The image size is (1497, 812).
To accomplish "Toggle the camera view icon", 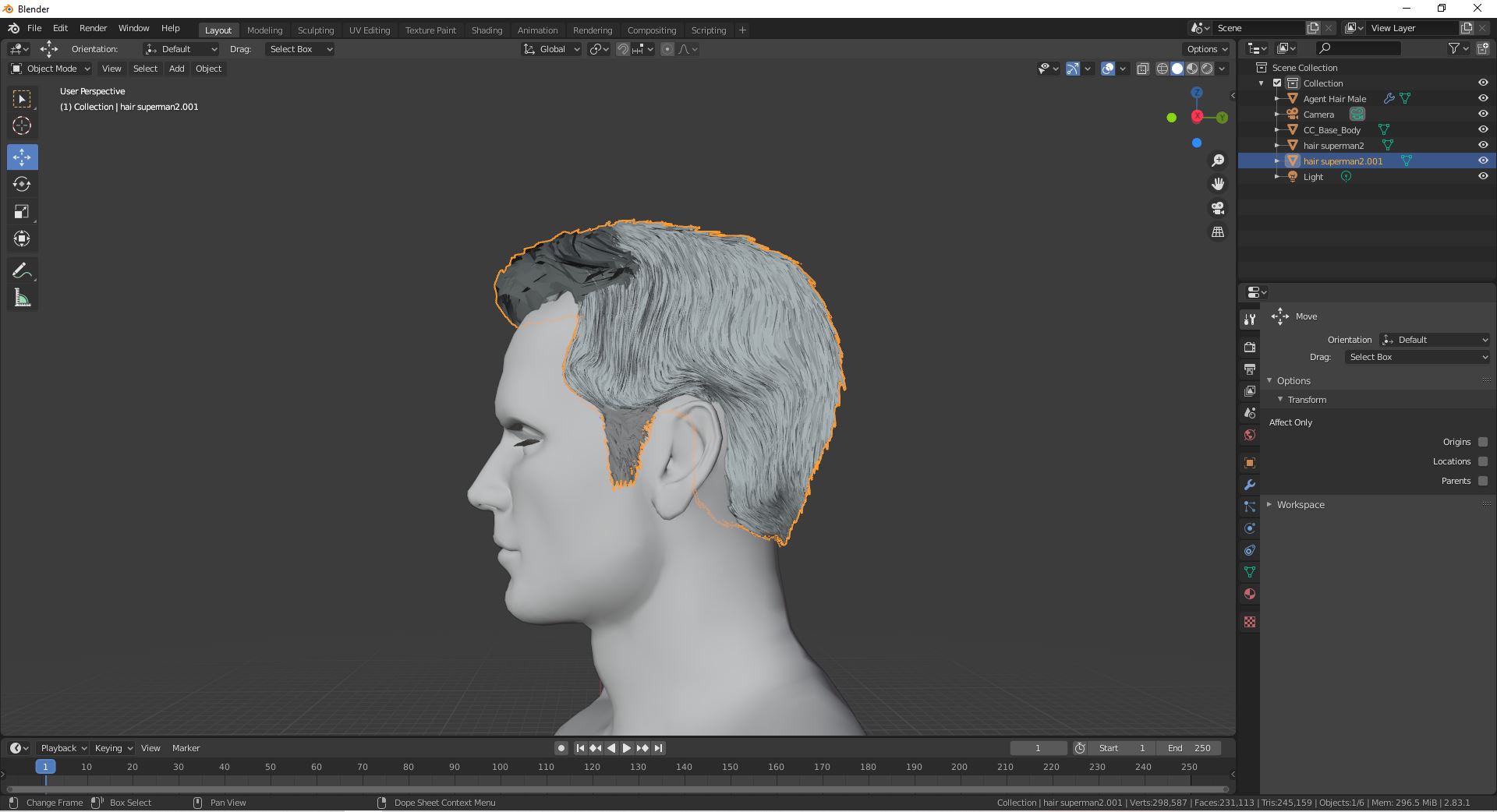I will (x=1217, y=208).
